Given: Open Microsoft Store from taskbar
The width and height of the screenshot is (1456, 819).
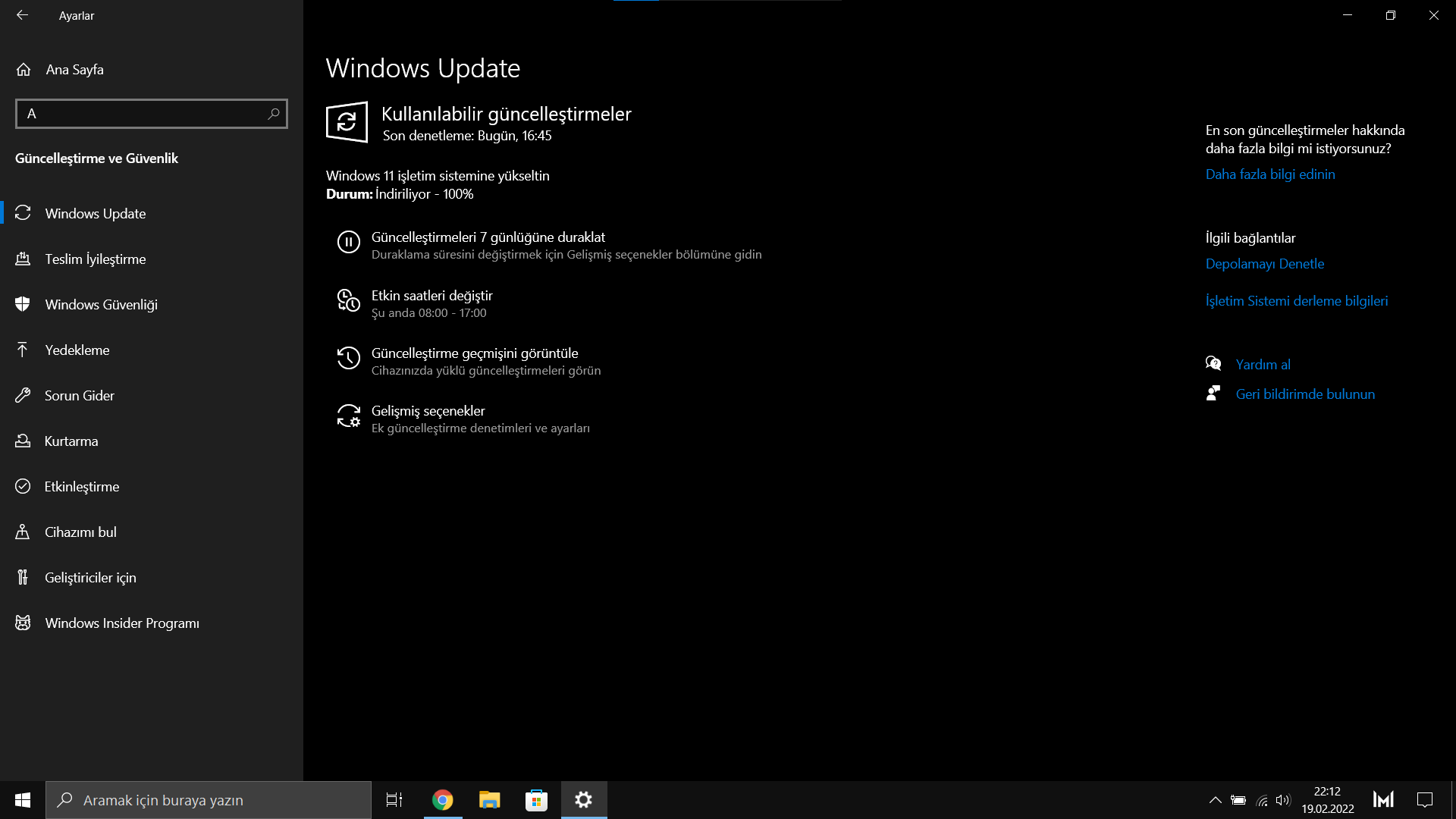Looking at the screenshot, I should coord(536,800).
